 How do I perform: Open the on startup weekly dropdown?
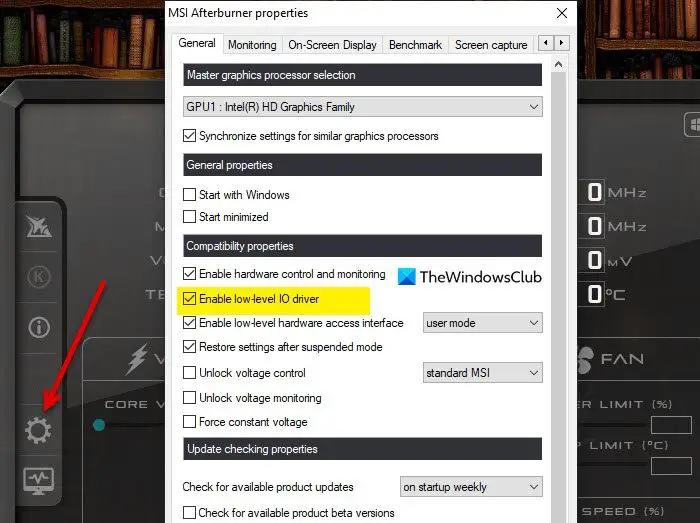(x=471, y=487)
